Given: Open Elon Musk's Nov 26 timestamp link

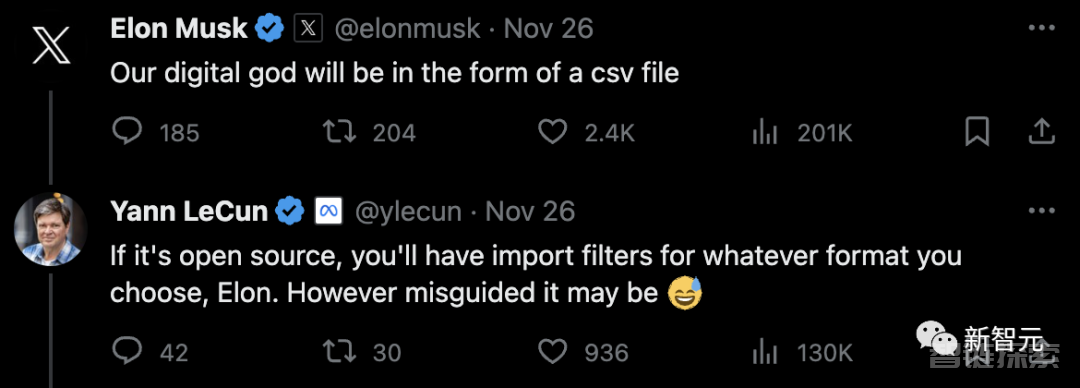Looking at the screenshot, I should pyautogui.click(x=548, y=28).
